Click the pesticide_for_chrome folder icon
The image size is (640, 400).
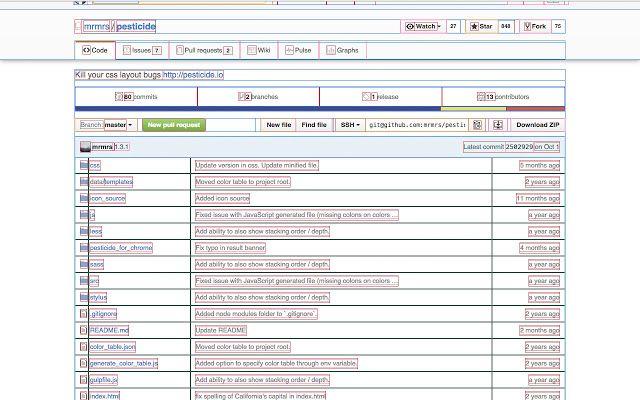(x=83, y=248)
